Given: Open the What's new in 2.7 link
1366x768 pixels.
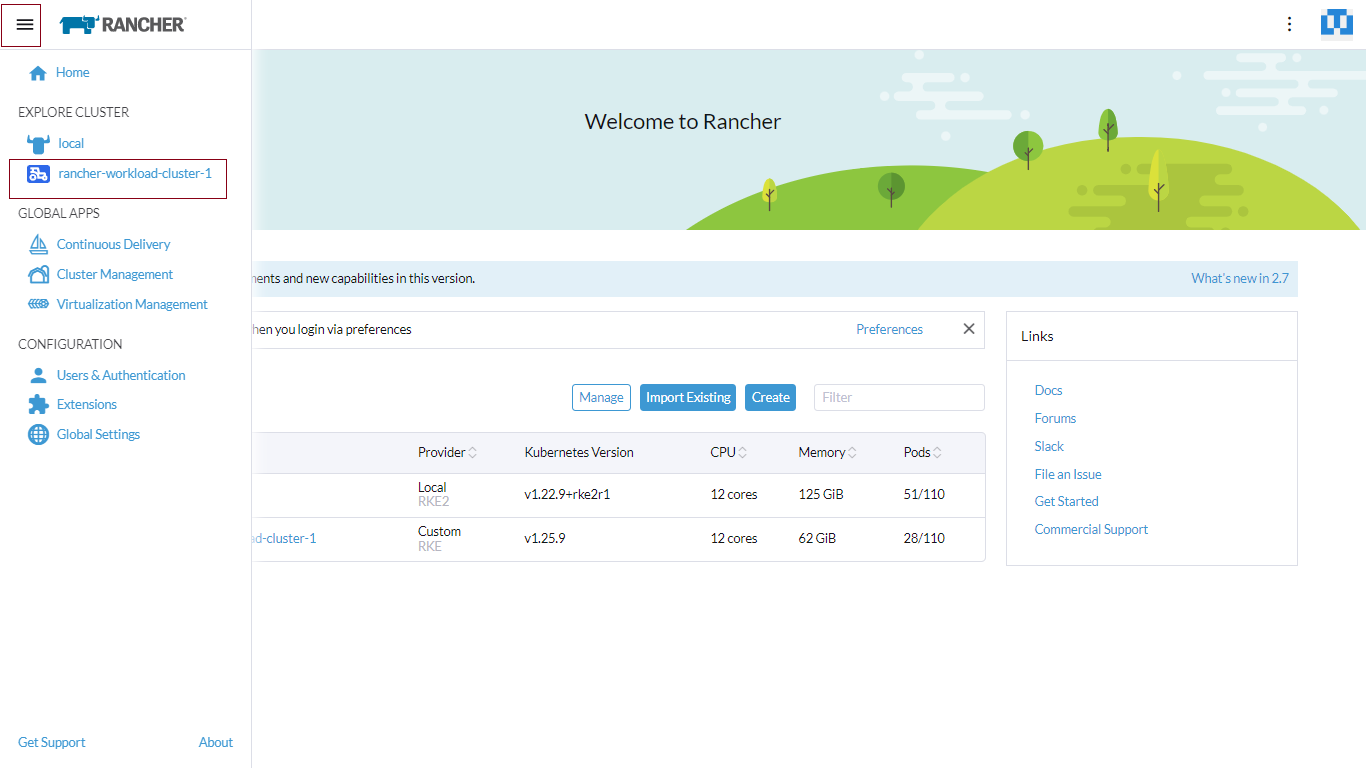Looking at the screenshot, I should (x=1240, y=278).
